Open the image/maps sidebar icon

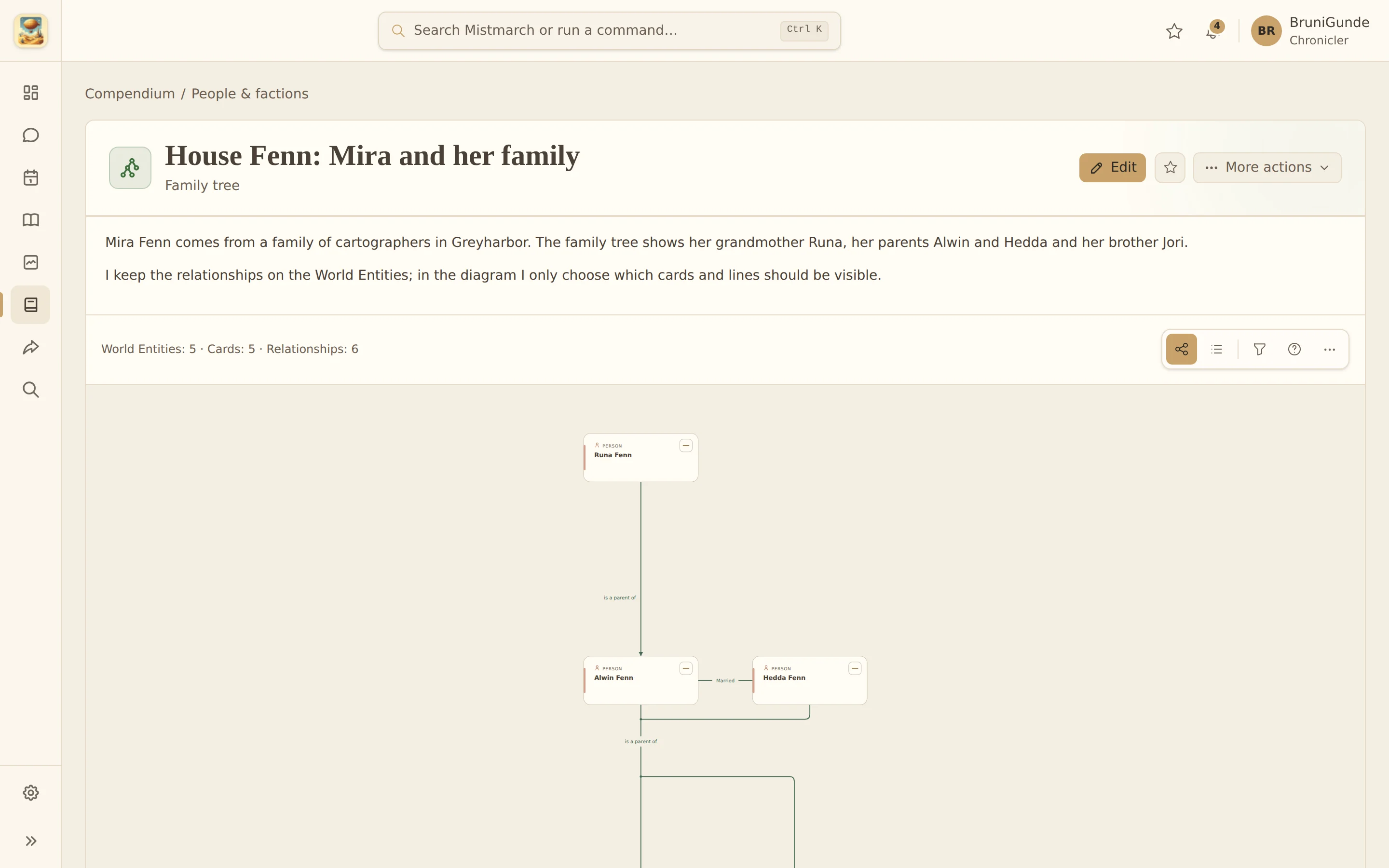30,262
